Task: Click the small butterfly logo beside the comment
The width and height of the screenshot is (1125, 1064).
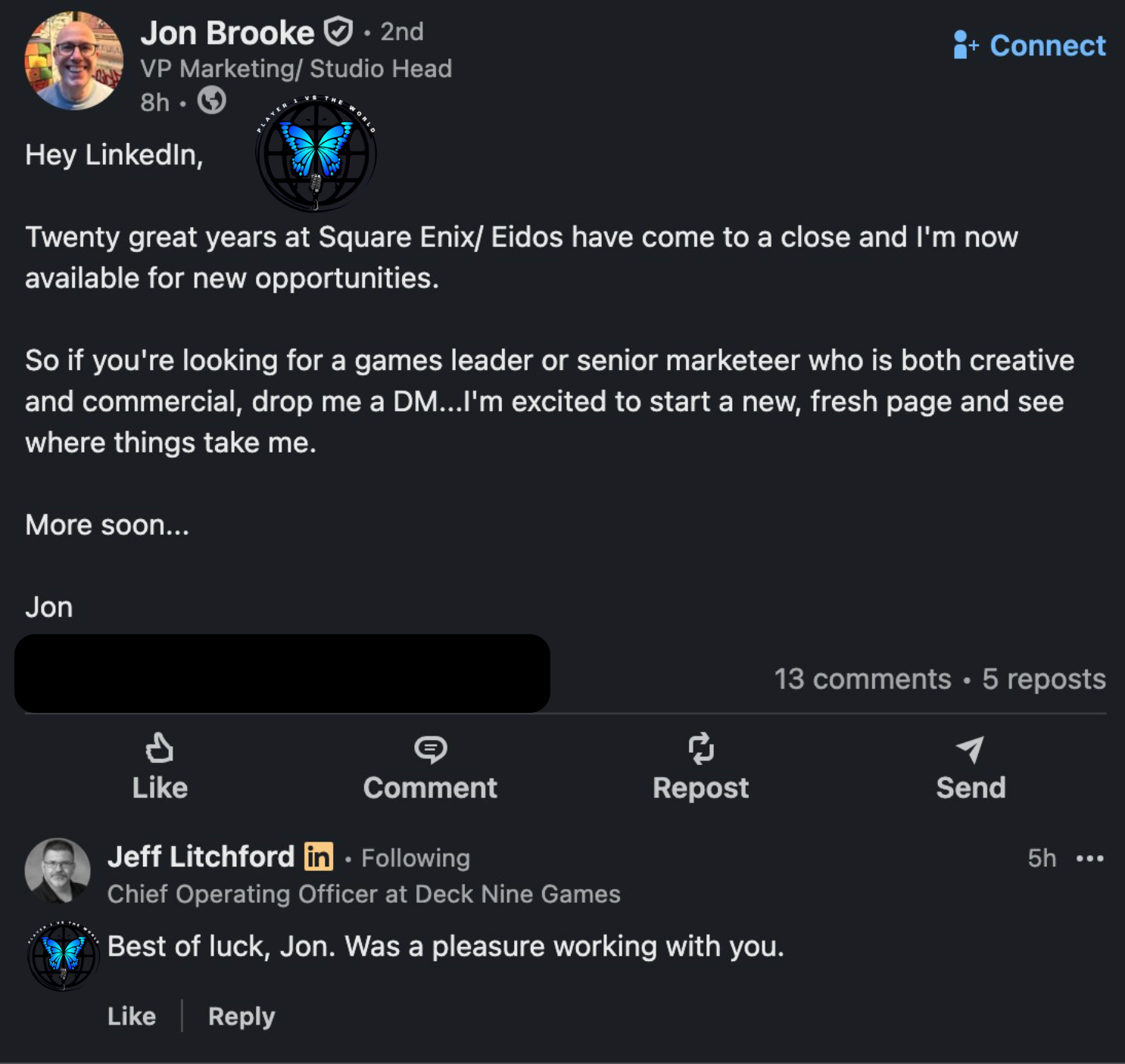Action: click(x=64, y=955)
